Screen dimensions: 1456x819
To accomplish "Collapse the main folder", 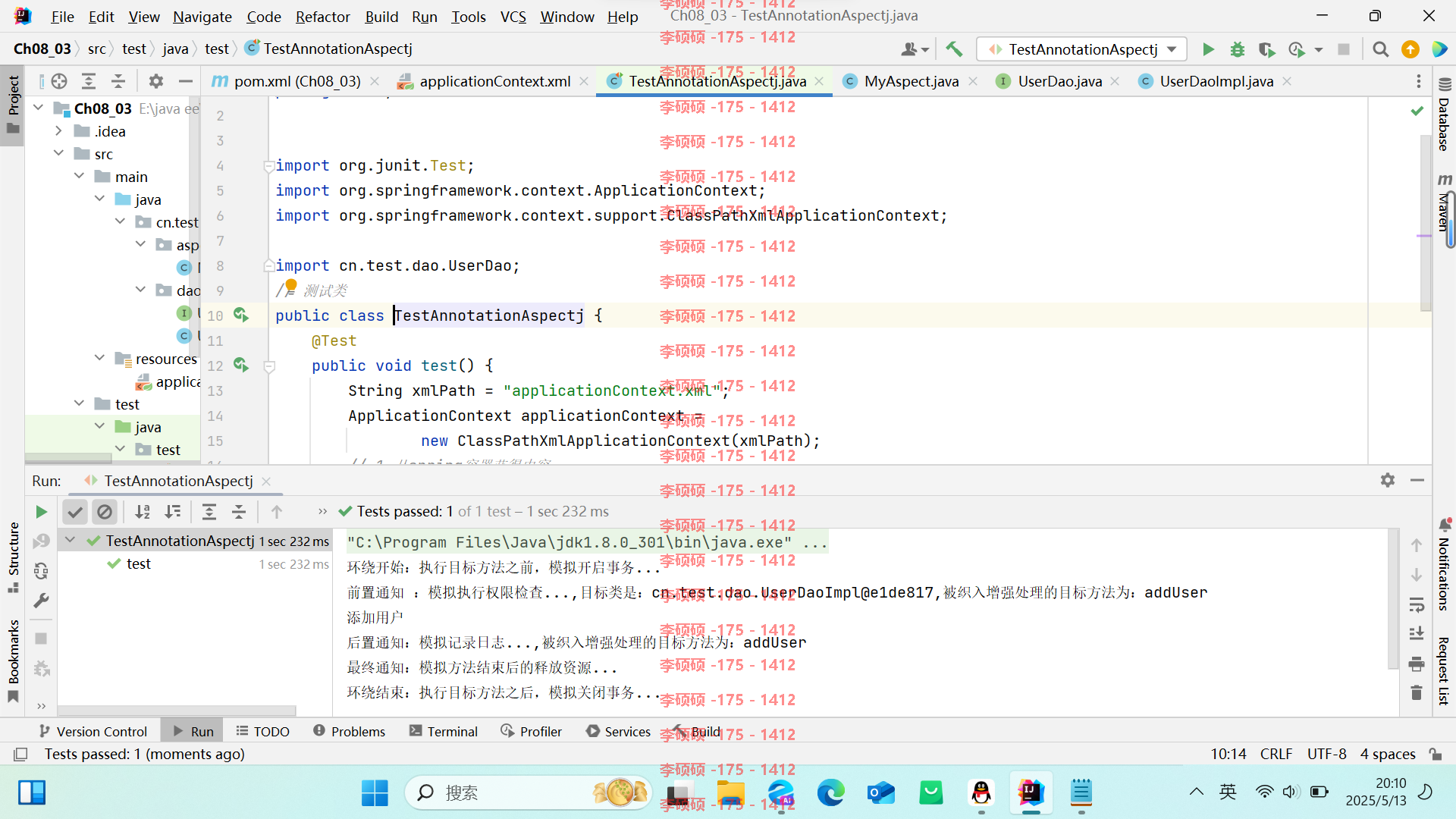I will [80, 176].
